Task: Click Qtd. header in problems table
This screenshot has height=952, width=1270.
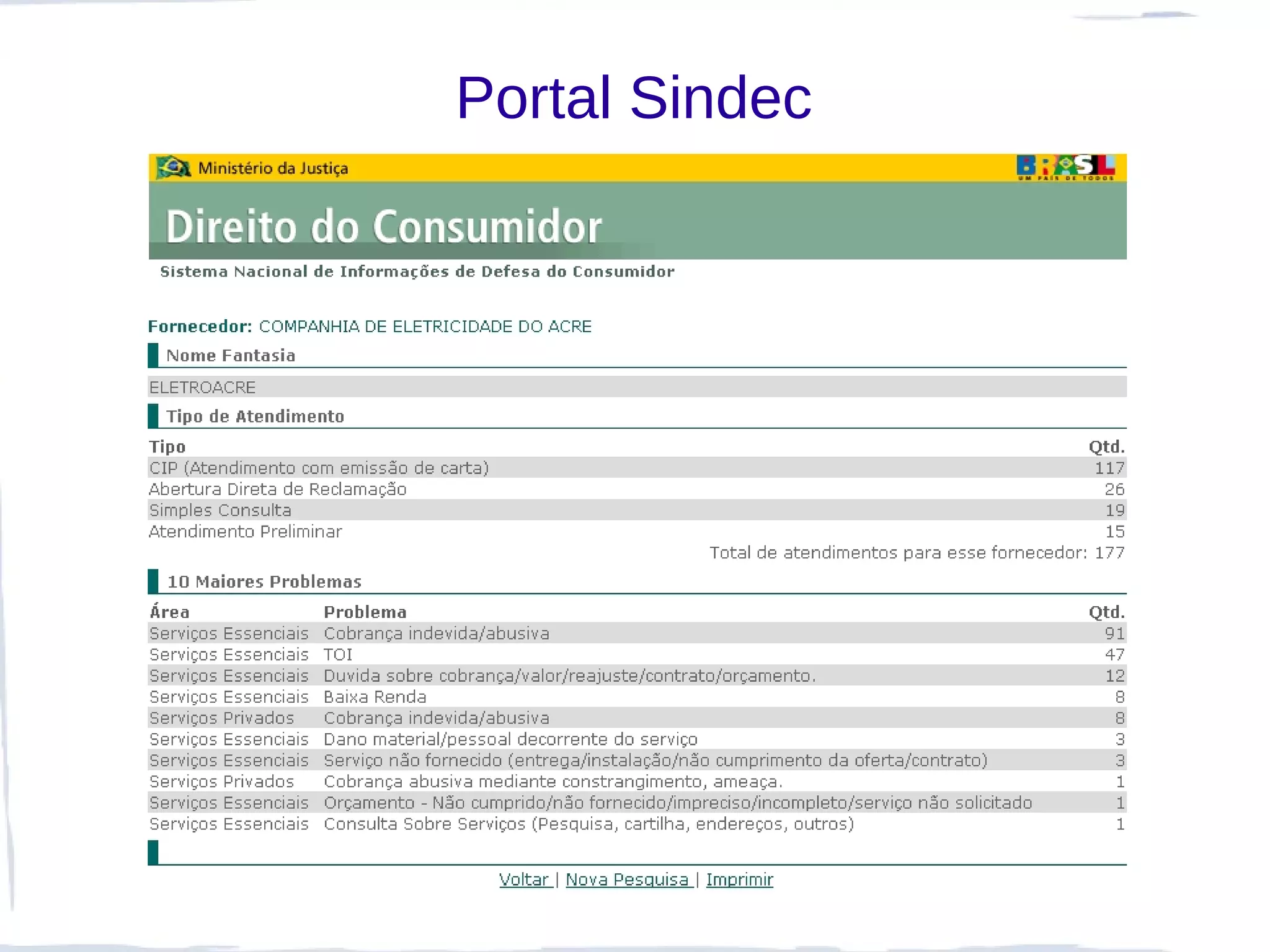Action: [1107, 612]
